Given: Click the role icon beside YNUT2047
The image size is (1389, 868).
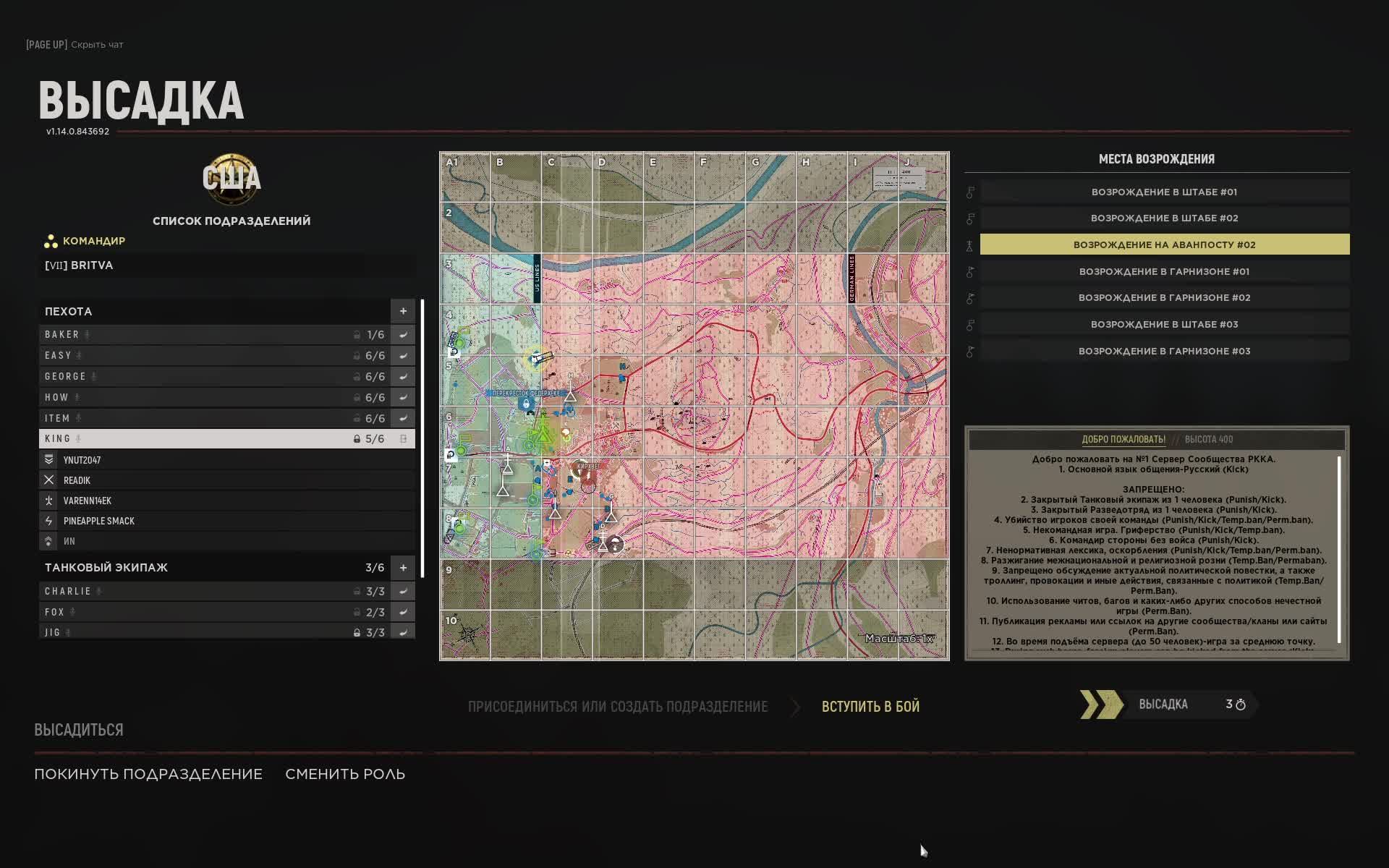Looking at the screenshot, I should 49,460.
